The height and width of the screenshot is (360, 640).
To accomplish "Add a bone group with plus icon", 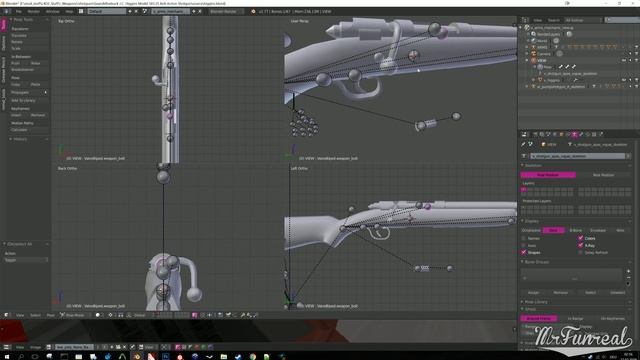I will click(x=628, y=271).
